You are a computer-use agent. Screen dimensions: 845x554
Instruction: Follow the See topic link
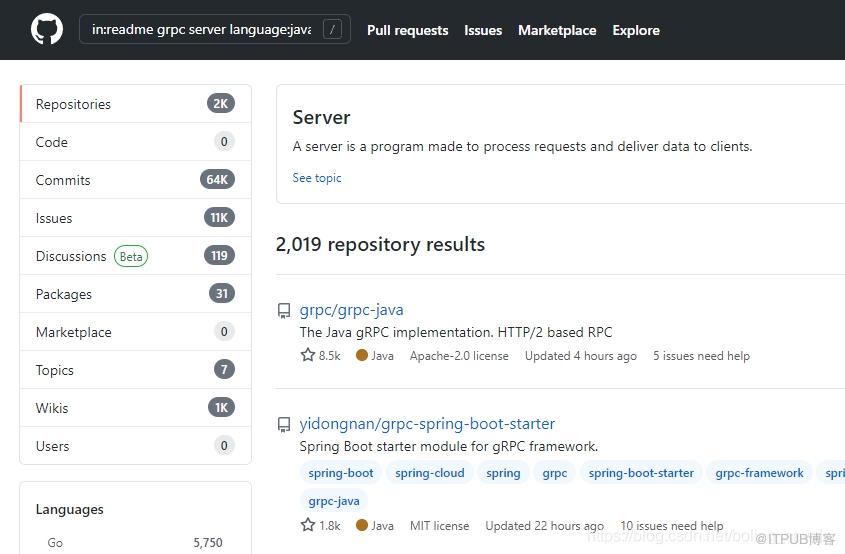(x=317, y=178)
